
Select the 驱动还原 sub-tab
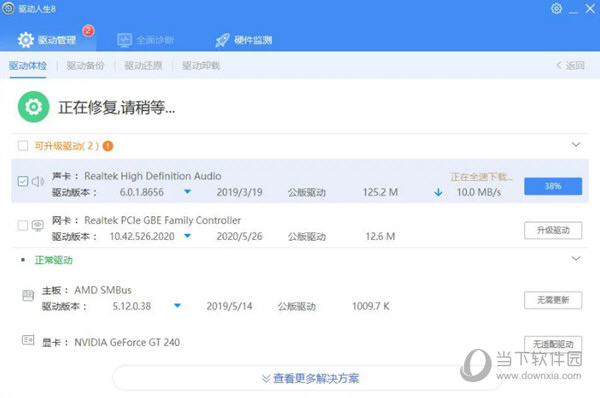point(143,65)
